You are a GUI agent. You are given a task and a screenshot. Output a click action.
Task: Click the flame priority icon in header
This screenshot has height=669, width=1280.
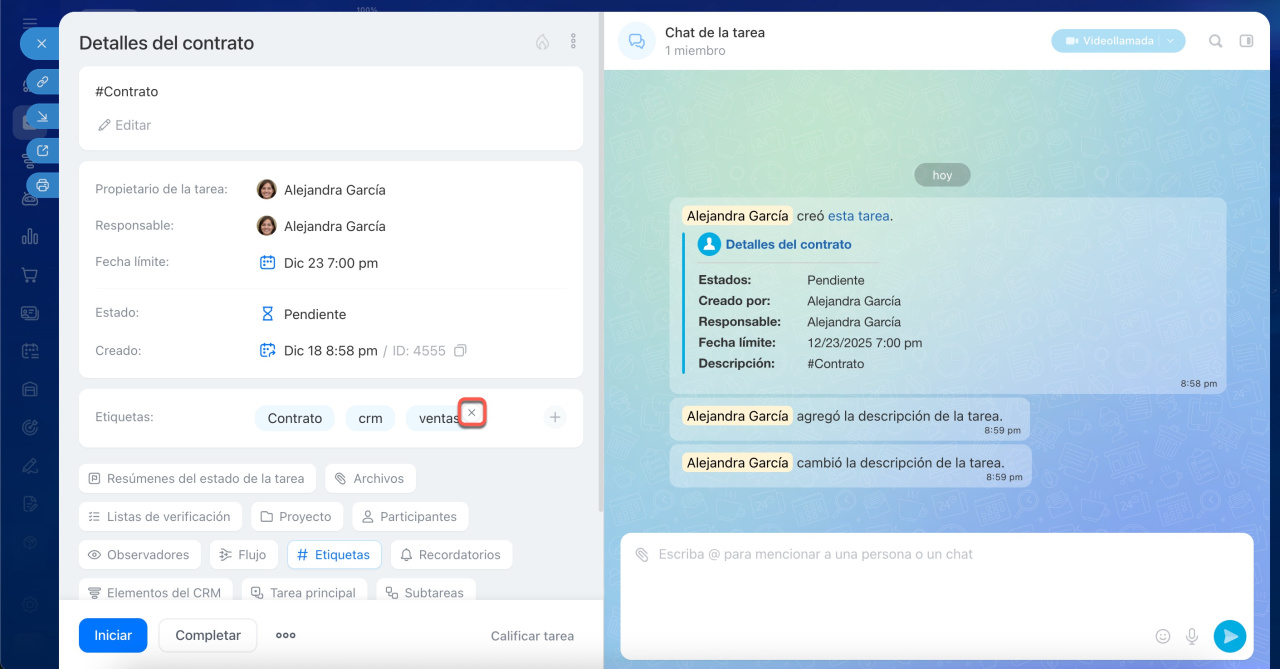542,42
